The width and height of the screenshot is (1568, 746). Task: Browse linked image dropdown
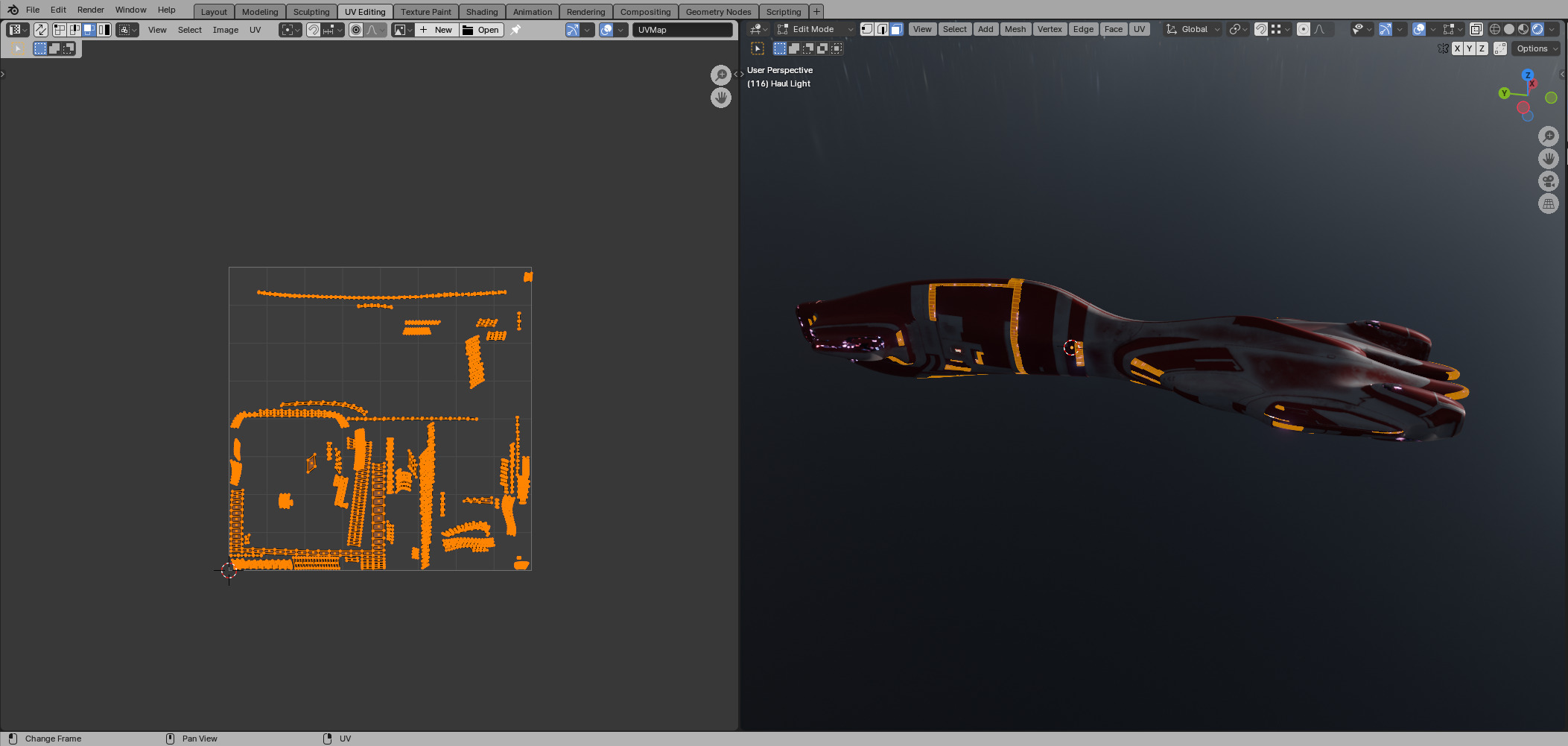point(403,30)
